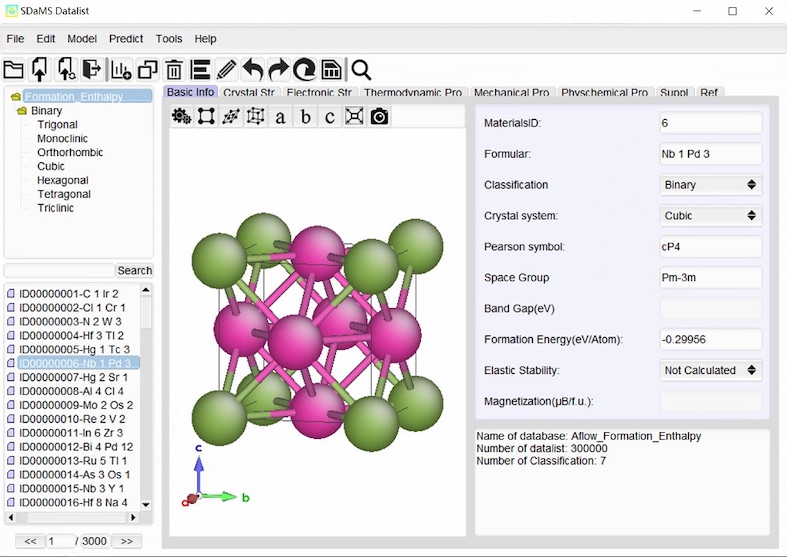Click the redo arrow icon

point(279,69)
